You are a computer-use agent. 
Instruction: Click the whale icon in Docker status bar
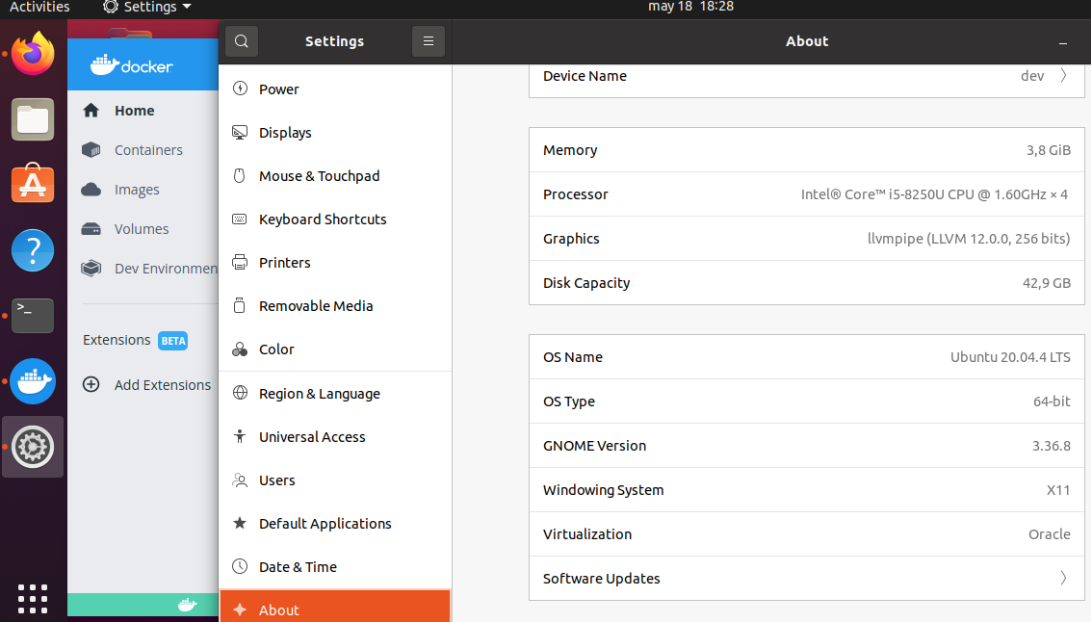(x=187, y=605)
